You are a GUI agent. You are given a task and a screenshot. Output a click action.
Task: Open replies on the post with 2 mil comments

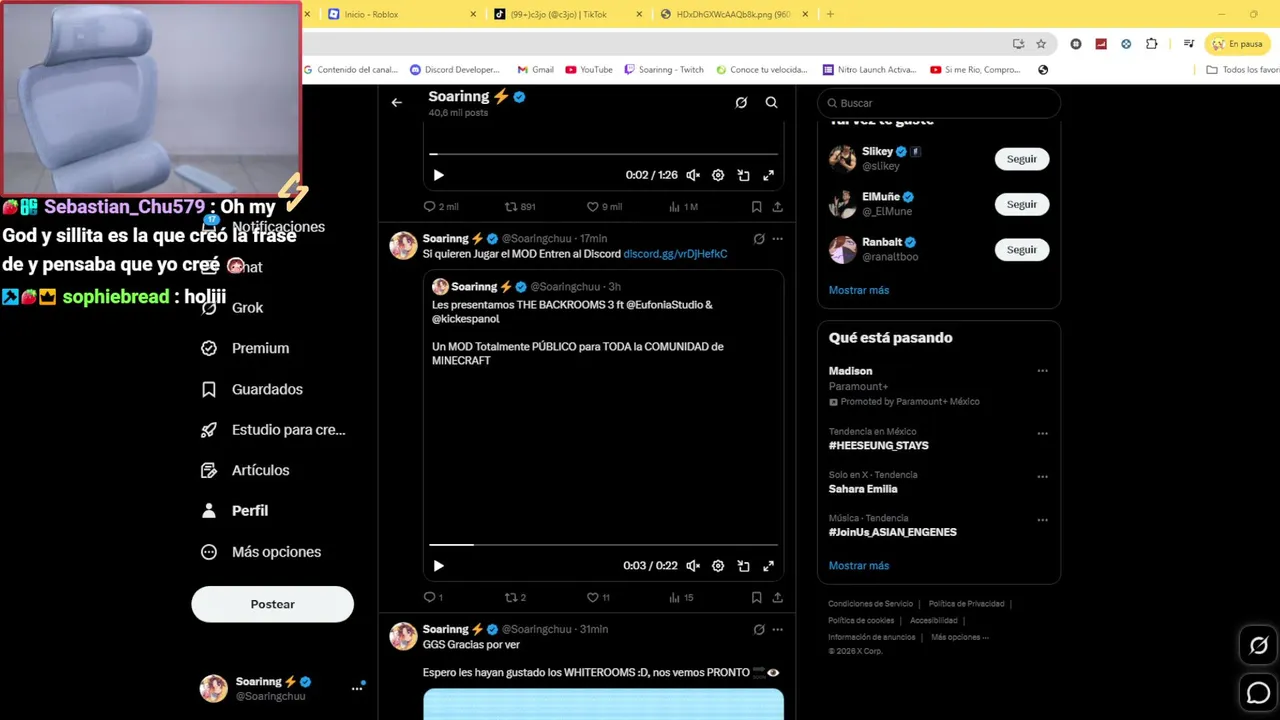[x=440, y=207]
